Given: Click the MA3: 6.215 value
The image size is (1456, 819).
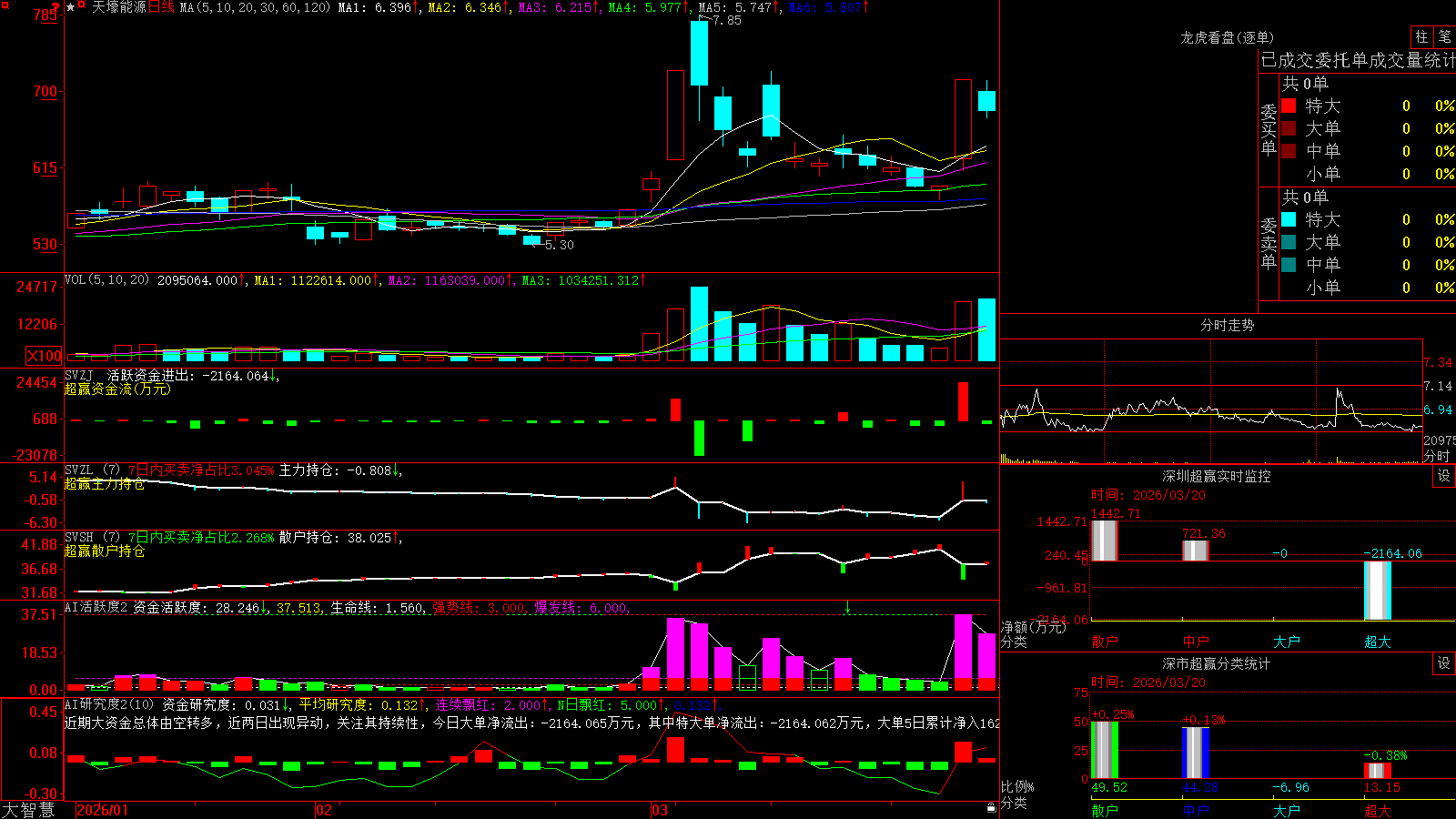Looking at the screenshot, I should pyautogui.click(x=559, y=7).
